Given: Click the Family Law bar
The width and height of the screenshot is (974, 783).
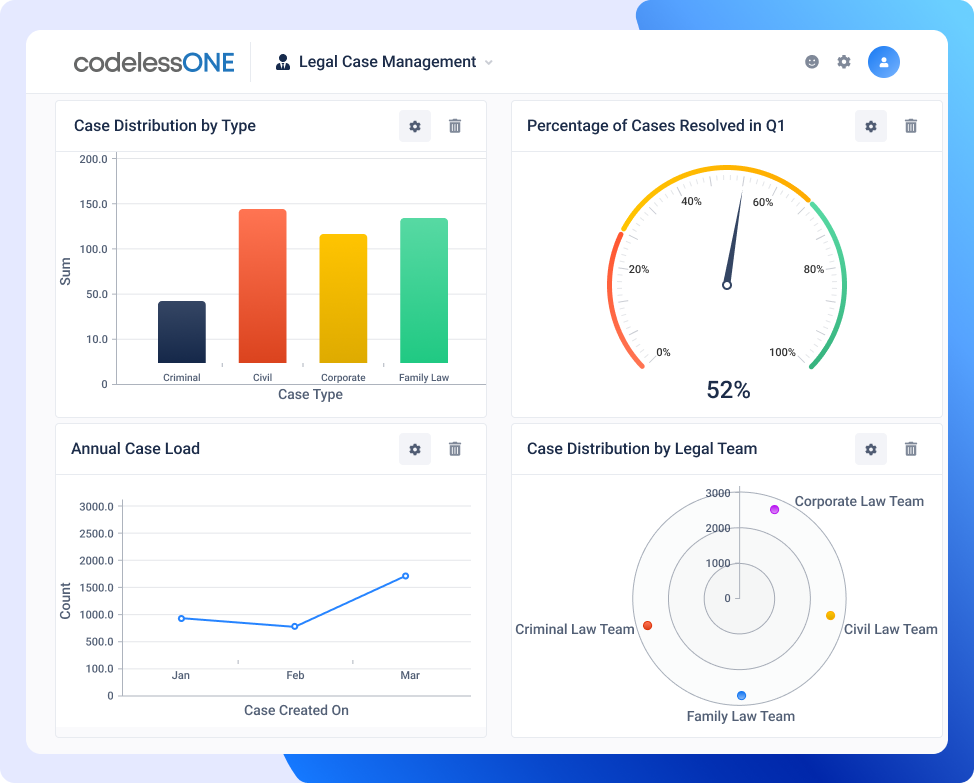Looking at the screenshot, I should click(424, 290).
